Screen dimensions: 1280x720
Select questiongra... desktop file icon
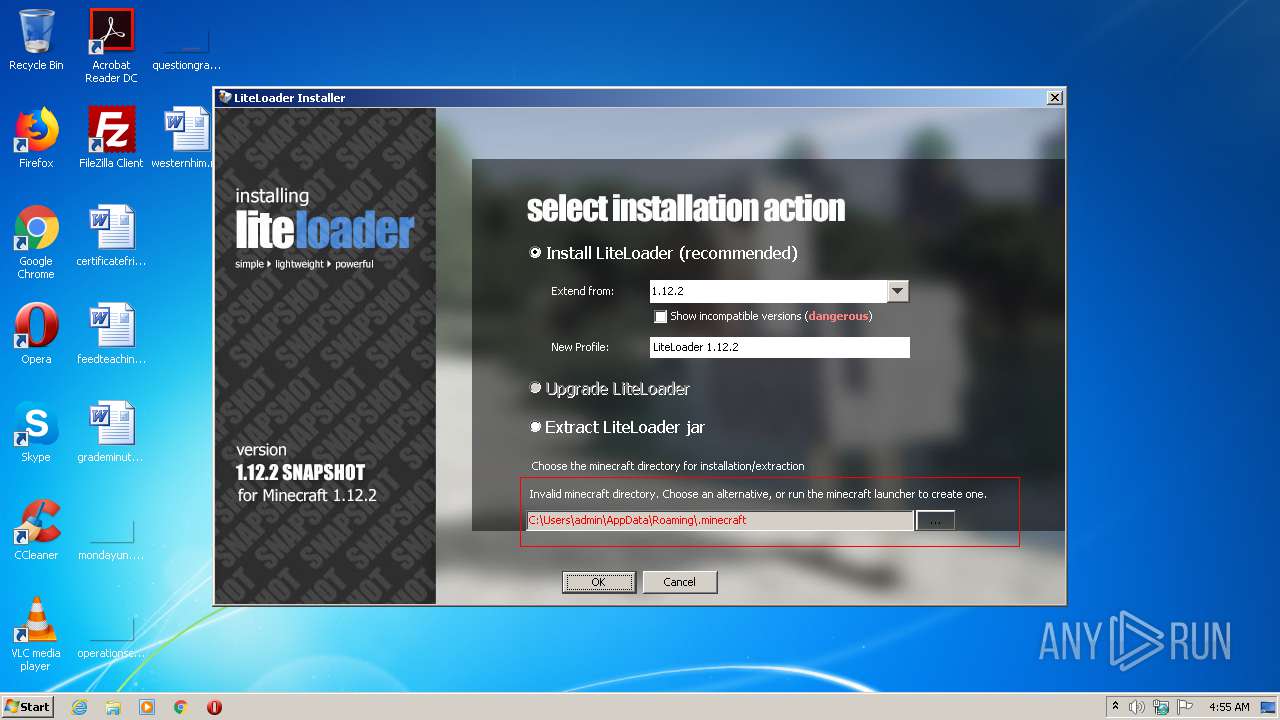tap(186, 46)
